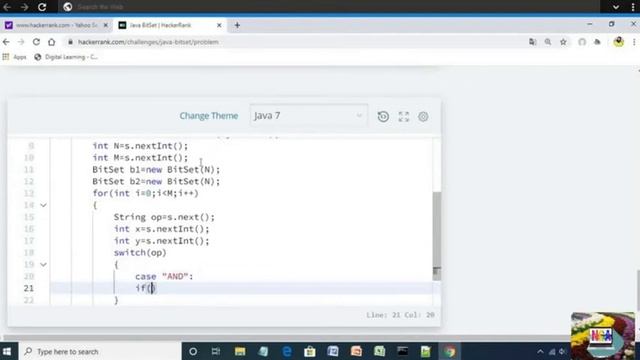Click the page vertical scrollbar at right edge
The height and width of the screenshot is (360, 640).
[x=638, y=290]
